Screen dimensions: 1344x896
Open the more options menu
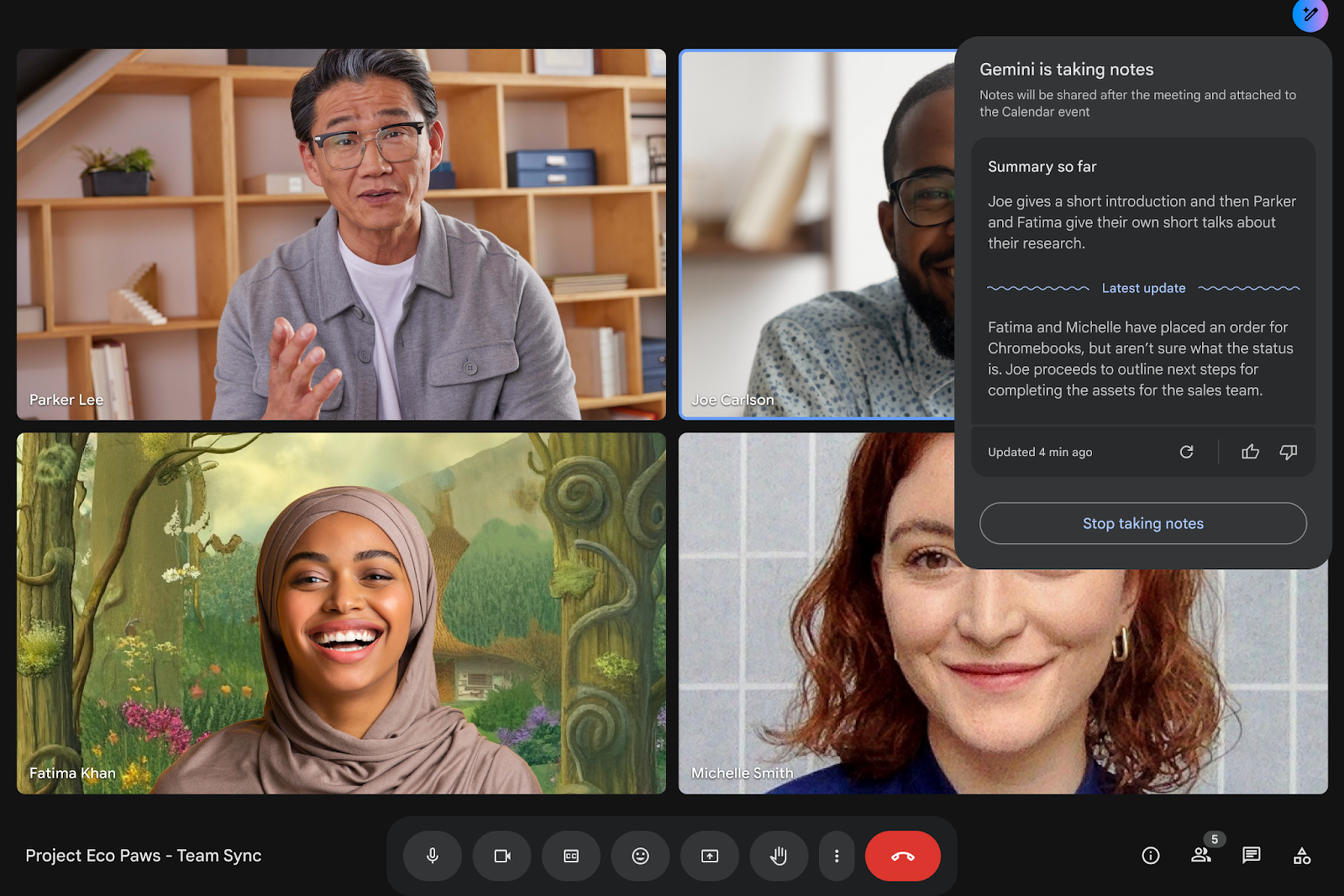836,856
